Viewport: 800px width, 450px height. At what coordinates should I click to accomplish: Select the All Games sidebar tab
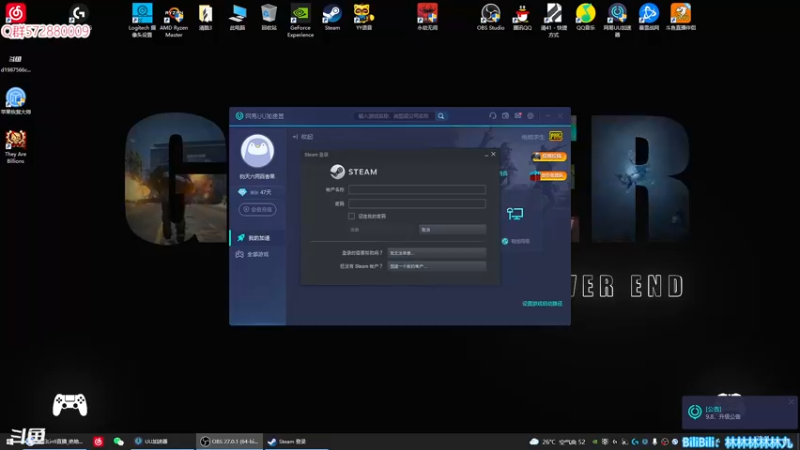pos(258,254)
